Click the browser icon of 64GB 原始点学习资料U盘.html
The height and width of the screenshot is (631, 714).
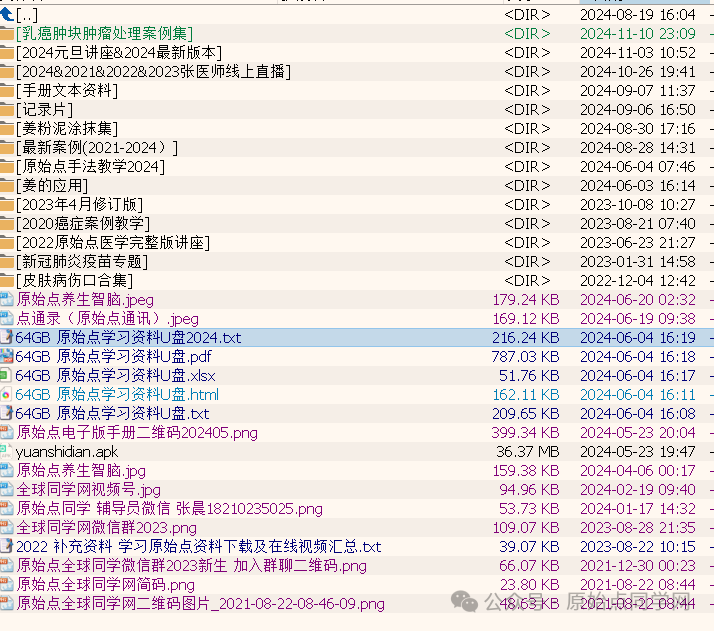pyautogui.click(x=7, y=395)
